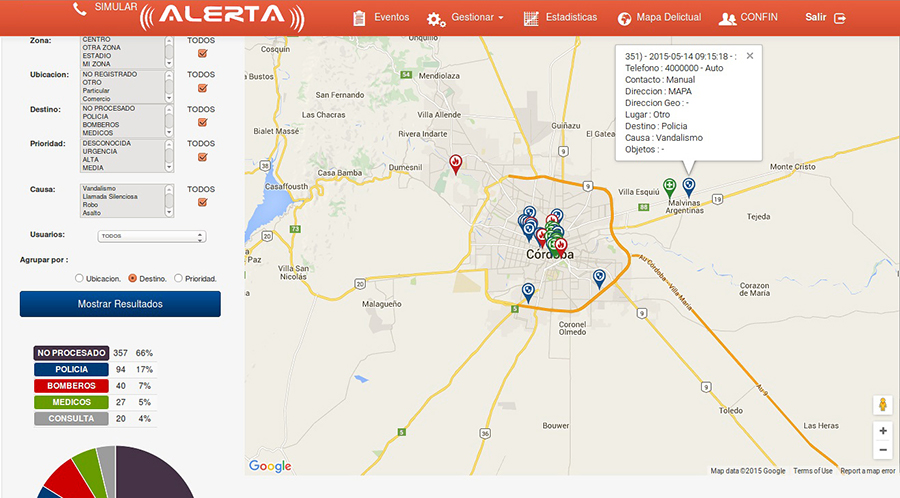
Task: Zoom out the map with minus
Action: (883, 450)
